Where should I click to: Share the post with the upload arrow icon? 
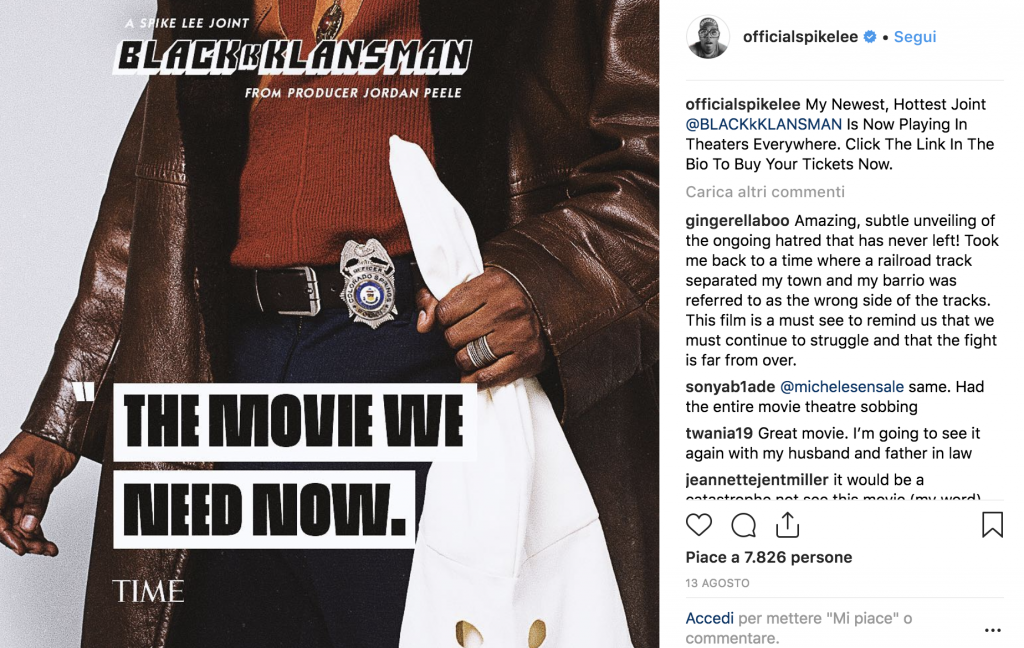tap(788, 525)
